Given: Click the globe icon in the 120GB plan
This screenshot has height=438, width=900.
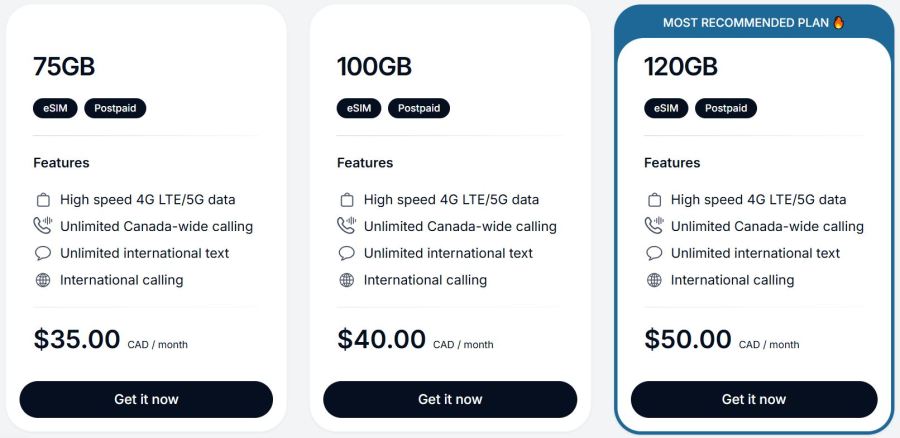Looking at the screenshot, I should pos(654,280).
